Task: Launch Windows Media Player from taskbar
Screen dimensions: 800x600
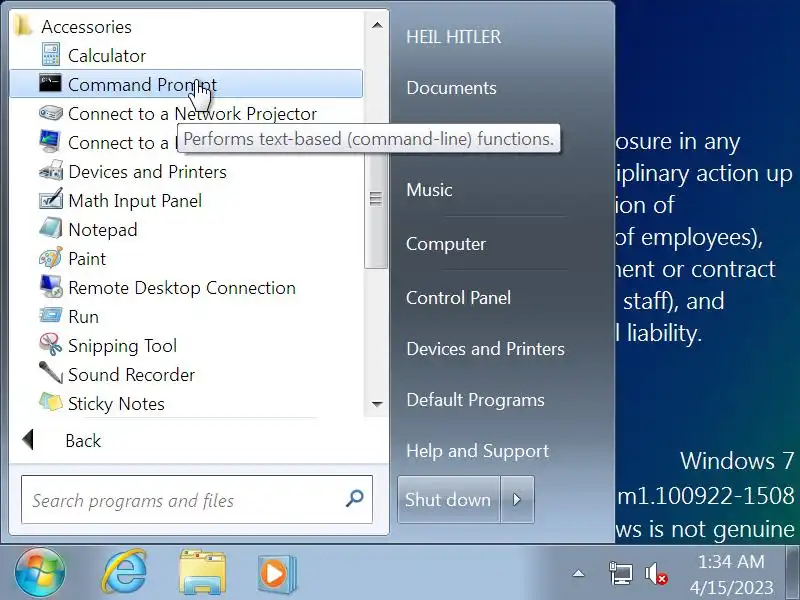Action: [276, 573]
